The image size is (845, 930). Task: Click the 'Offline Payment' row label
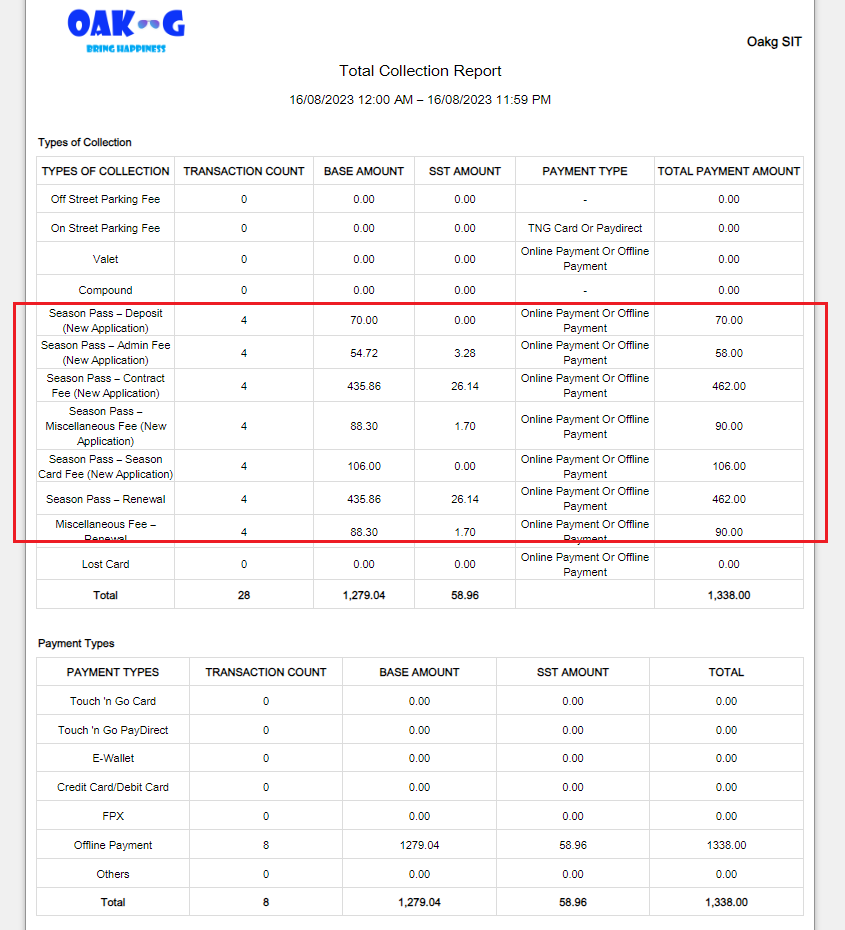pyautogui.click(x=113, y=845)
